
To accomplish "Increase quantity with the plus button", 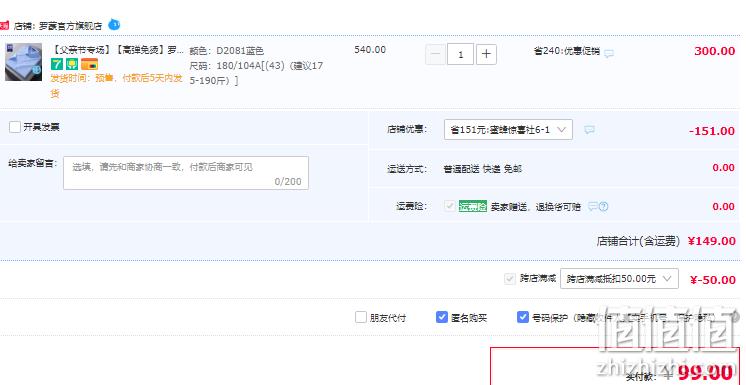I will click(x=486, y=54).
